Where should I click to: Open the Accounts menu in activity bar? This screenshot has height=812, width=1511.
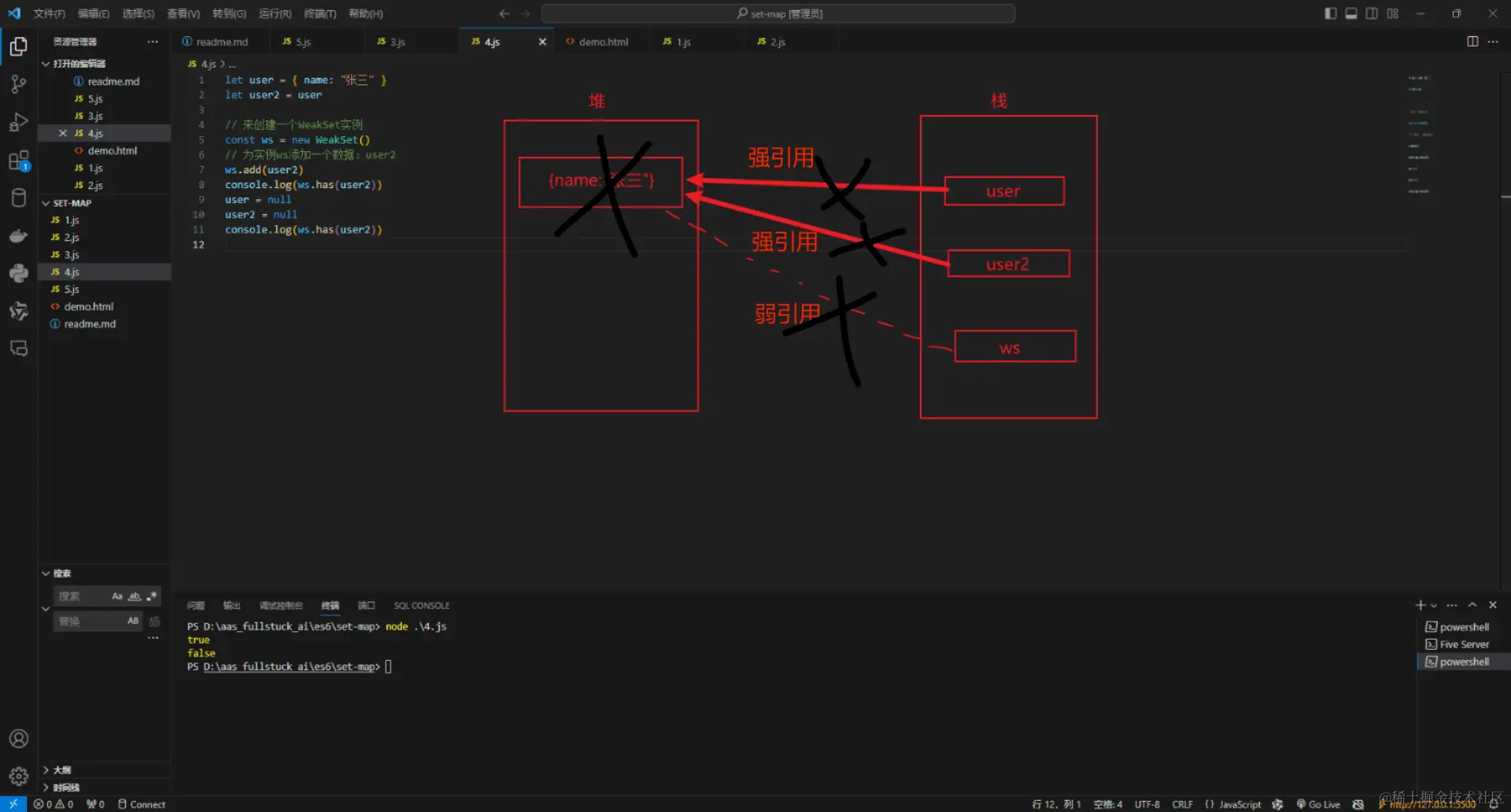[19, 739]
